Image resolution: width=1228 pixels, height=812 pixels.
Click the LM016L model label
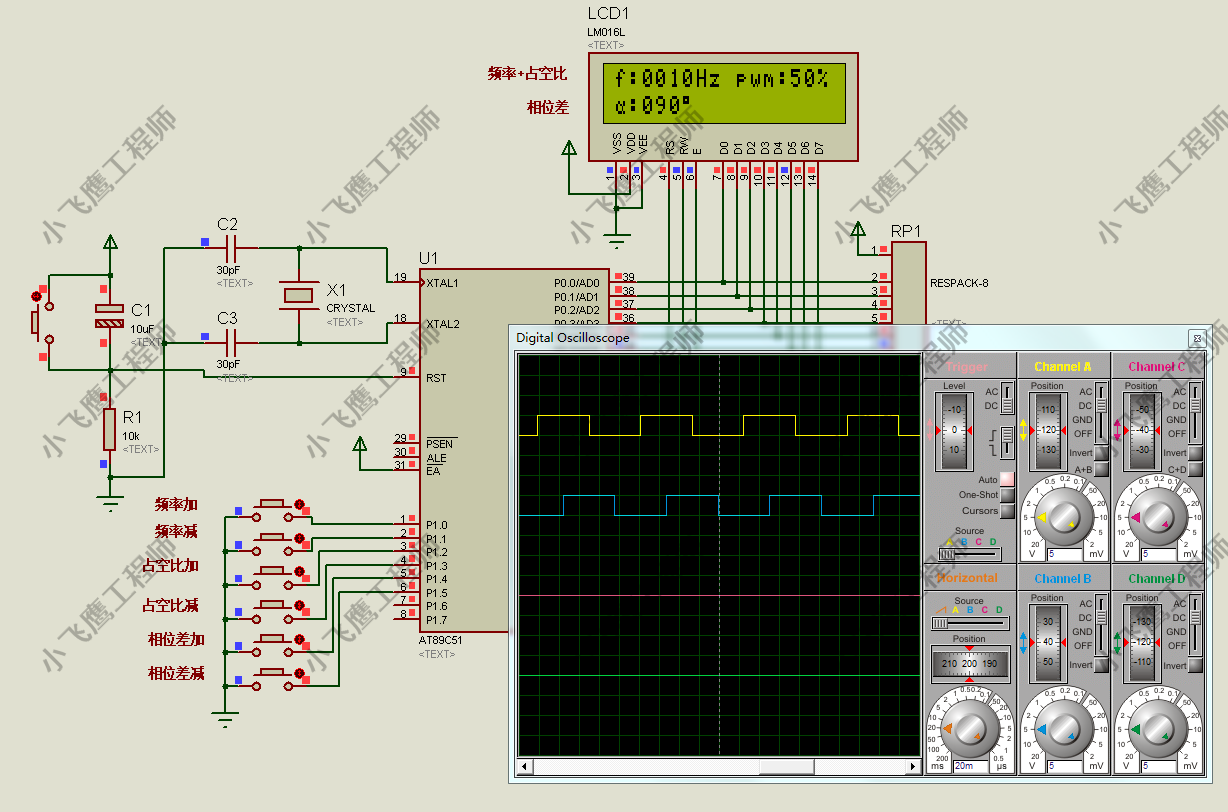pos(605,33)
